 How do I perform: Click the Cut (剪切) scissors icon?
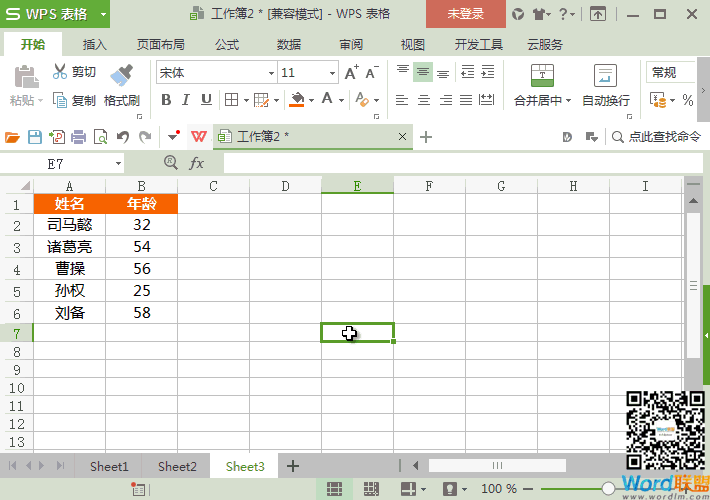[x=60, y=72]
